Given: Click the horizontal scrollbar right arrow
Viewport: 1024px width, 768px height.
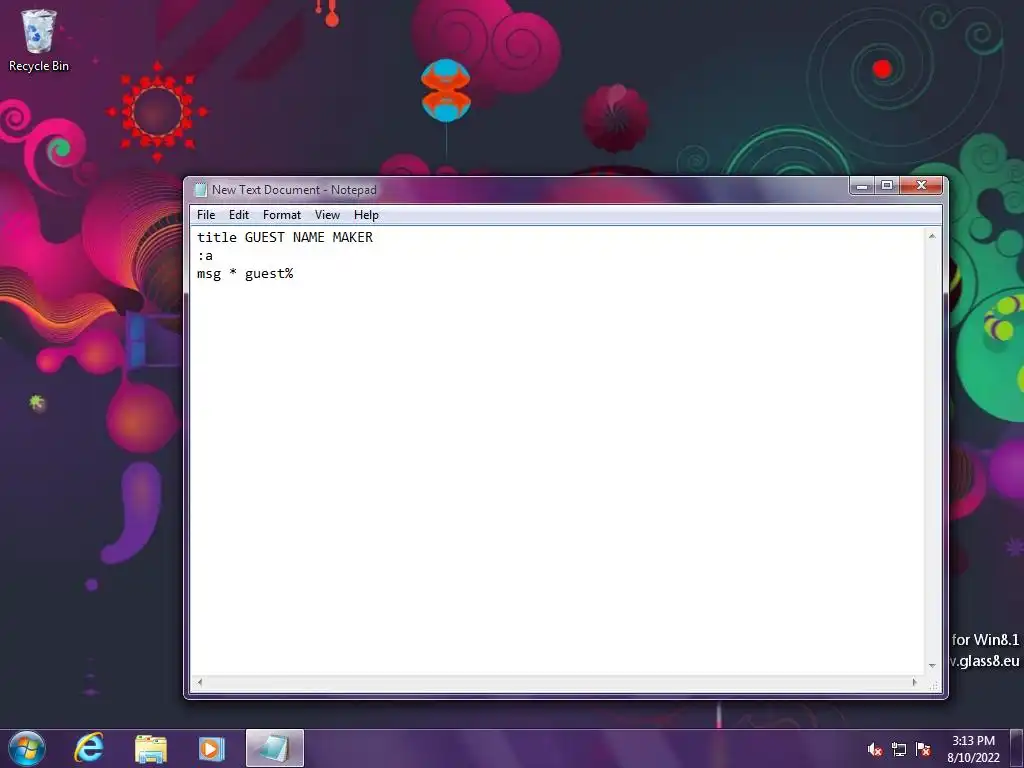Looking at the screenshot, I should (x=914, y=682).
